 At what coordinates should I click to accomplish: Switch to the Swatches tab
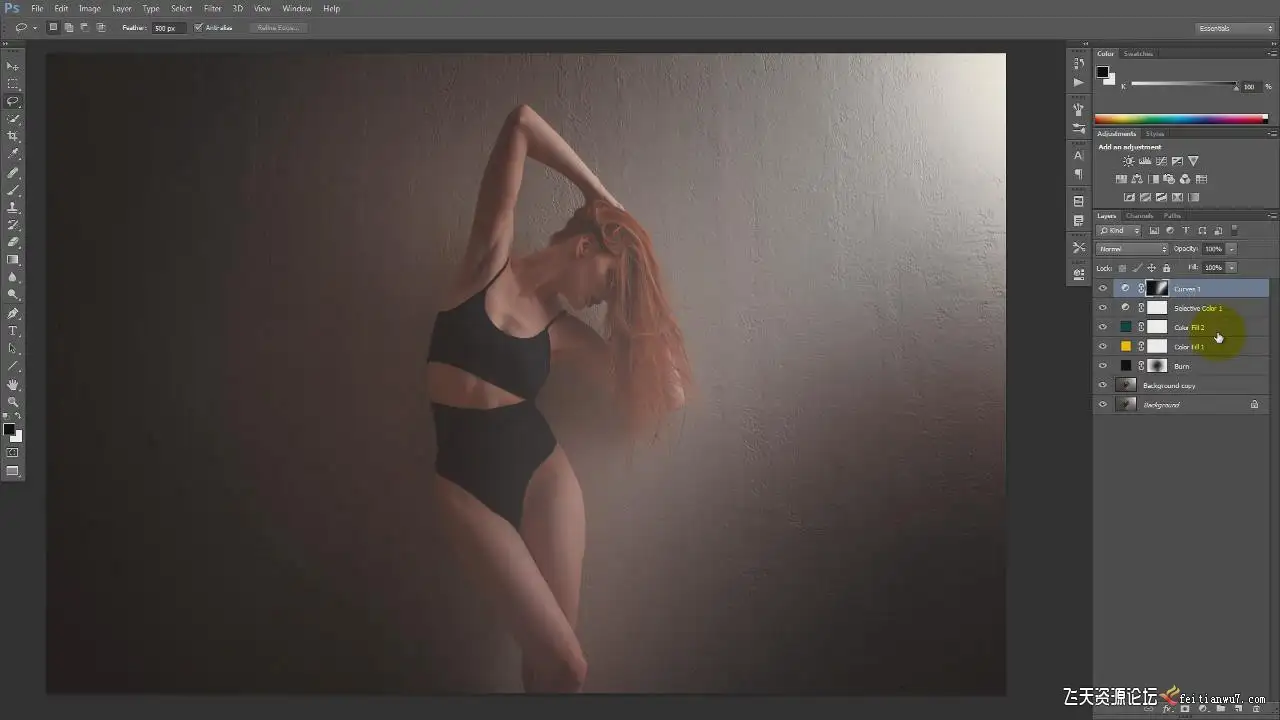1138,54
